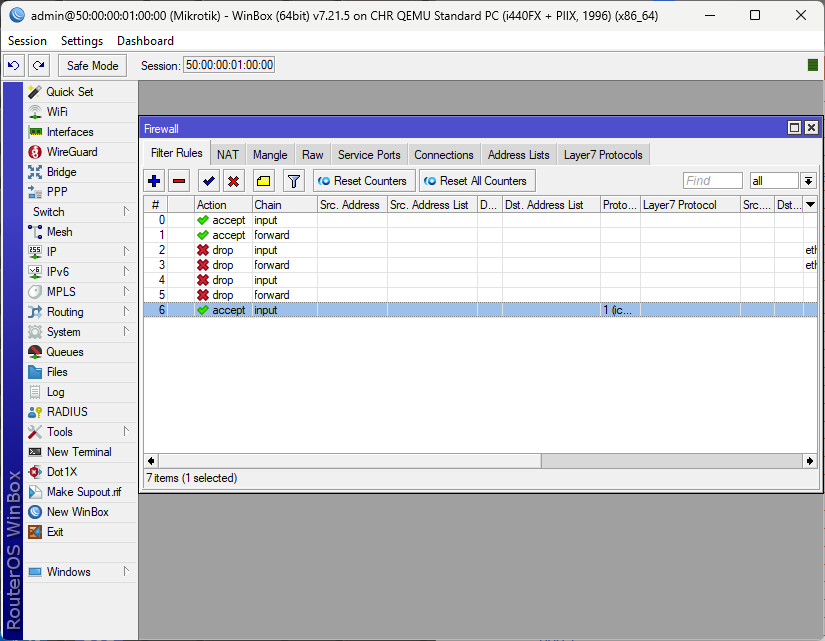Switch to the Address Lists tab
Screen dimensions: 825x641
click(518, 155)
